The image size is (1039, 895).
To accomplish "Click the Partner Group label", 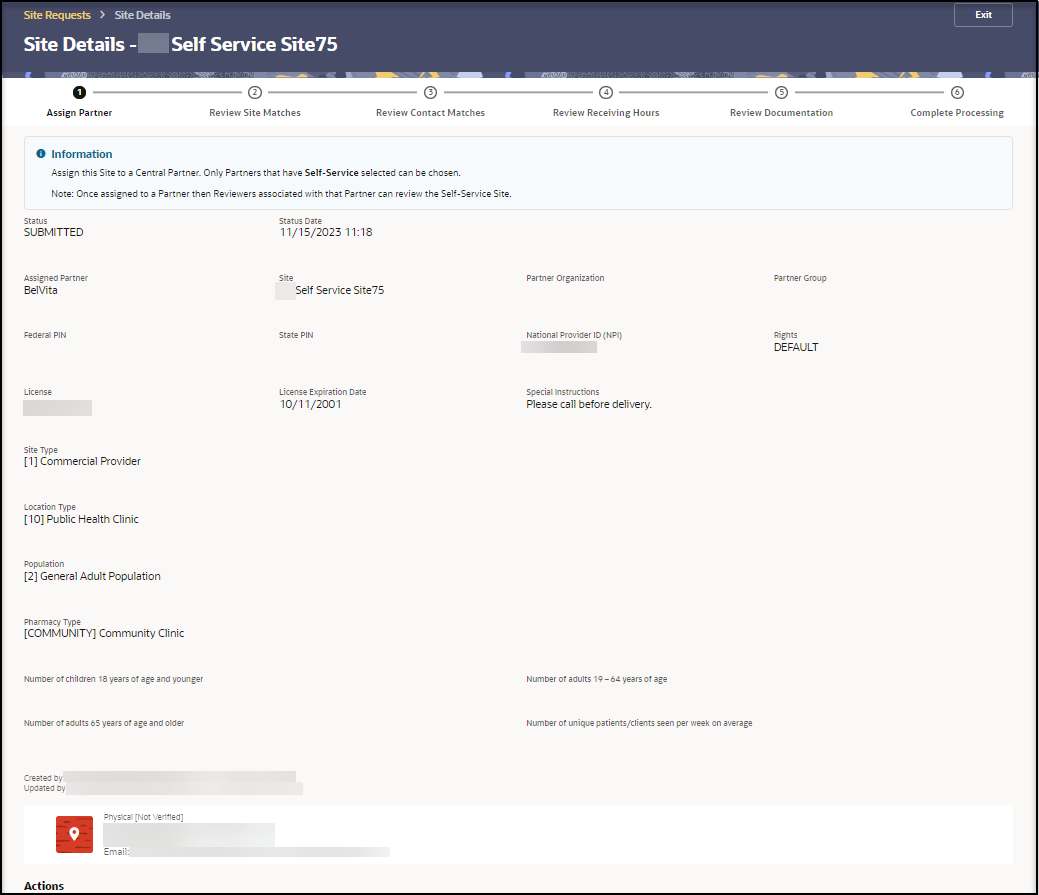I will click(800, 278).
